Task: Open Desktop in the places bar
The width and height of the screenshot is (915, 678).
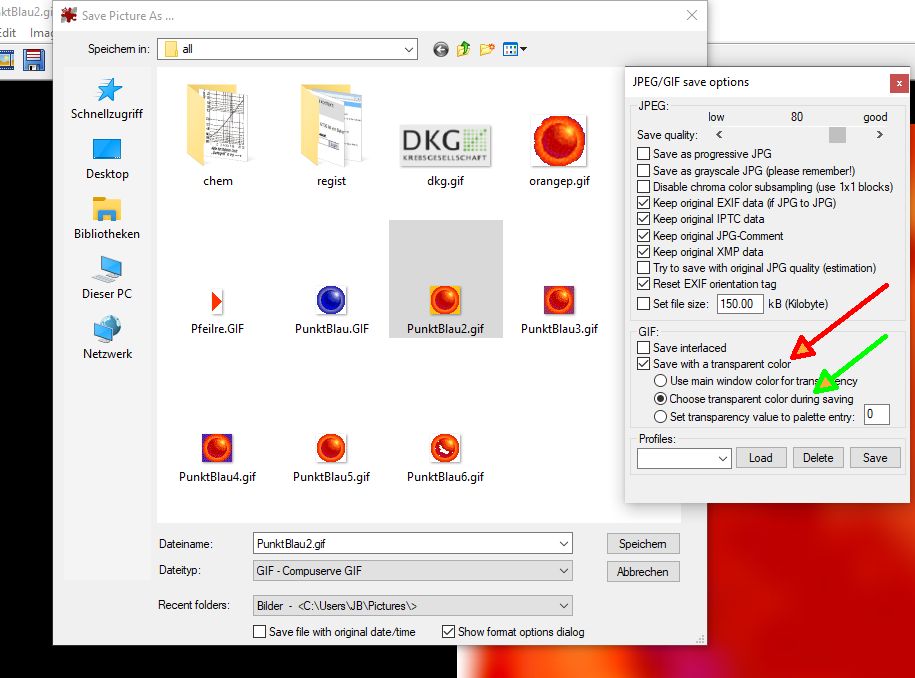Action: [x=107, y=159]
